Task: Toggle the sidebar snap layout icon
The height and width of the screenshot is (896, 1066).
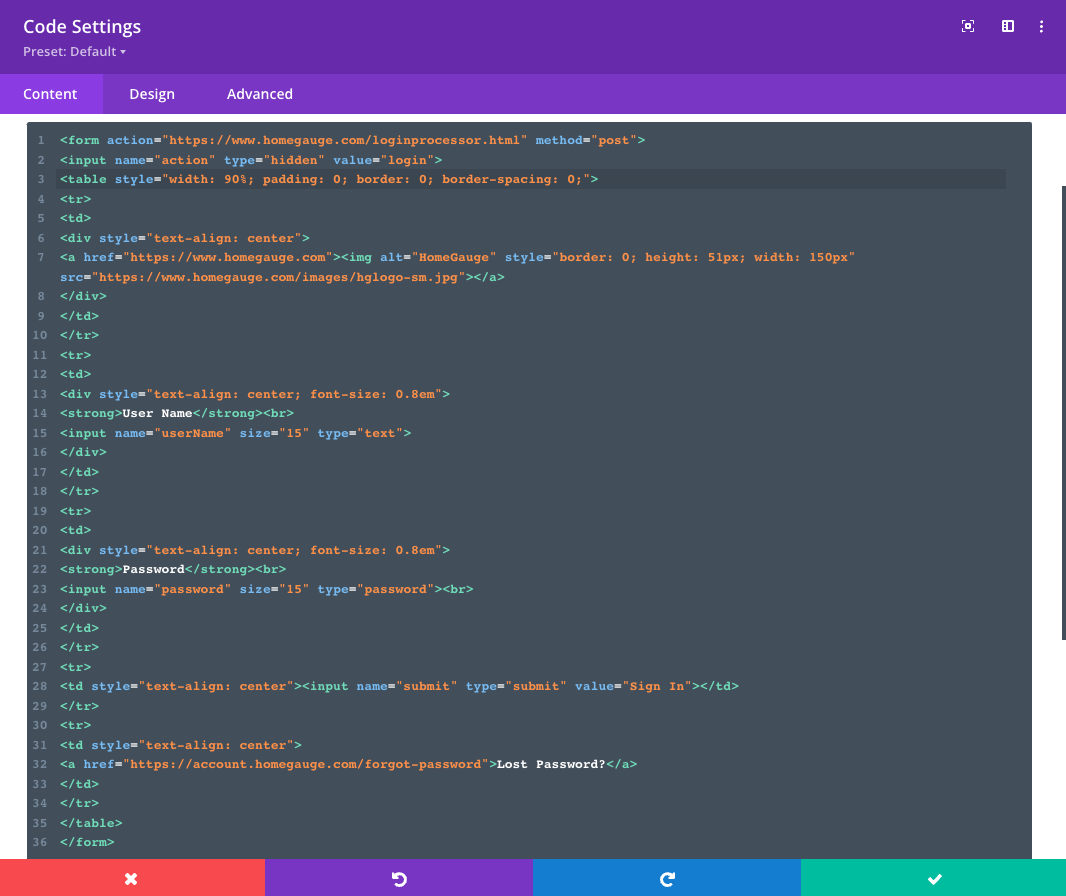Action: (1008, 27)
